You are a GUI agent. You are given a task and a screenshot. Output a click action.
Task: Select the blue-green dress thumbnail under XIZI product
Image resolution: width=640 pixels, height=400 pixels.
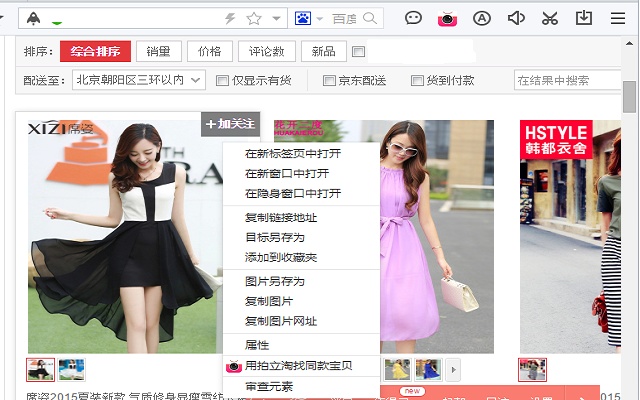[71, 370]
